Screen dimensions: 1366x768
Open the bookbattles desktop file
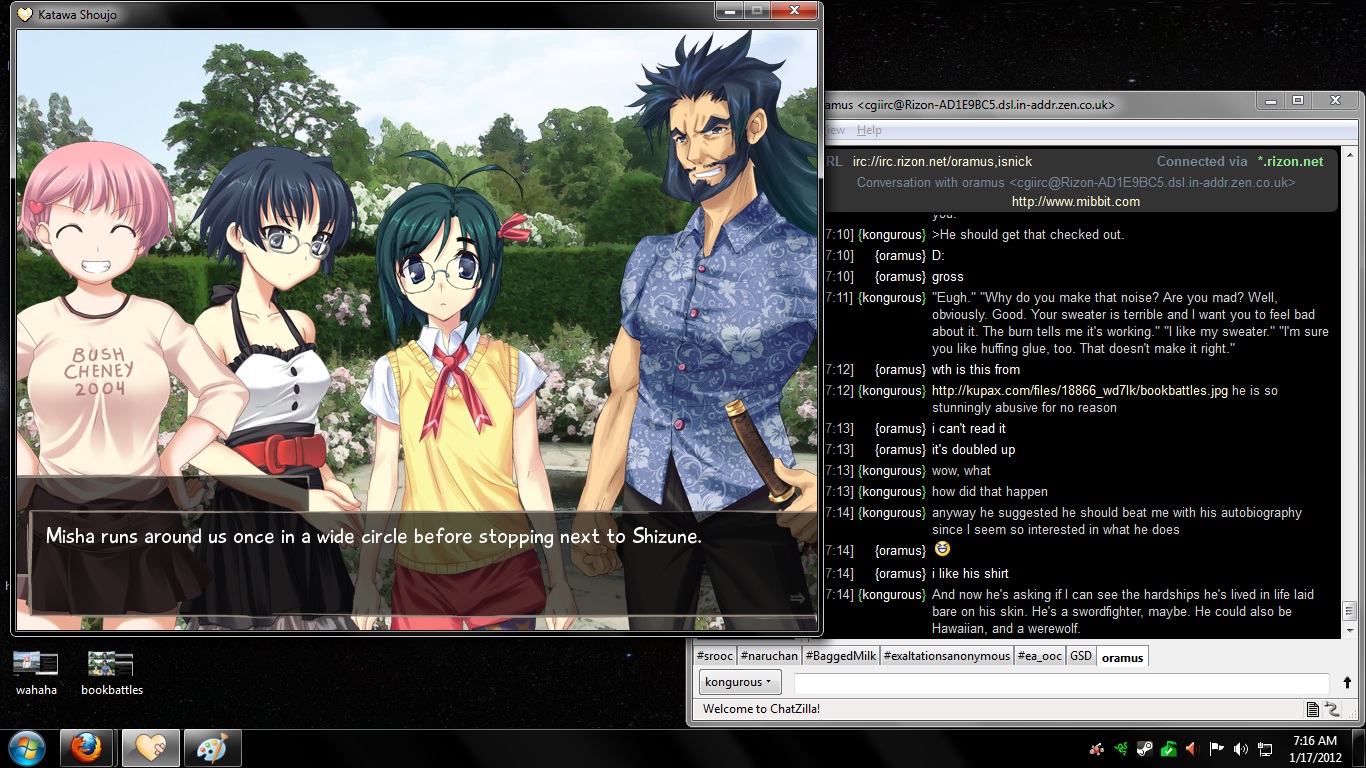point(111,672)
